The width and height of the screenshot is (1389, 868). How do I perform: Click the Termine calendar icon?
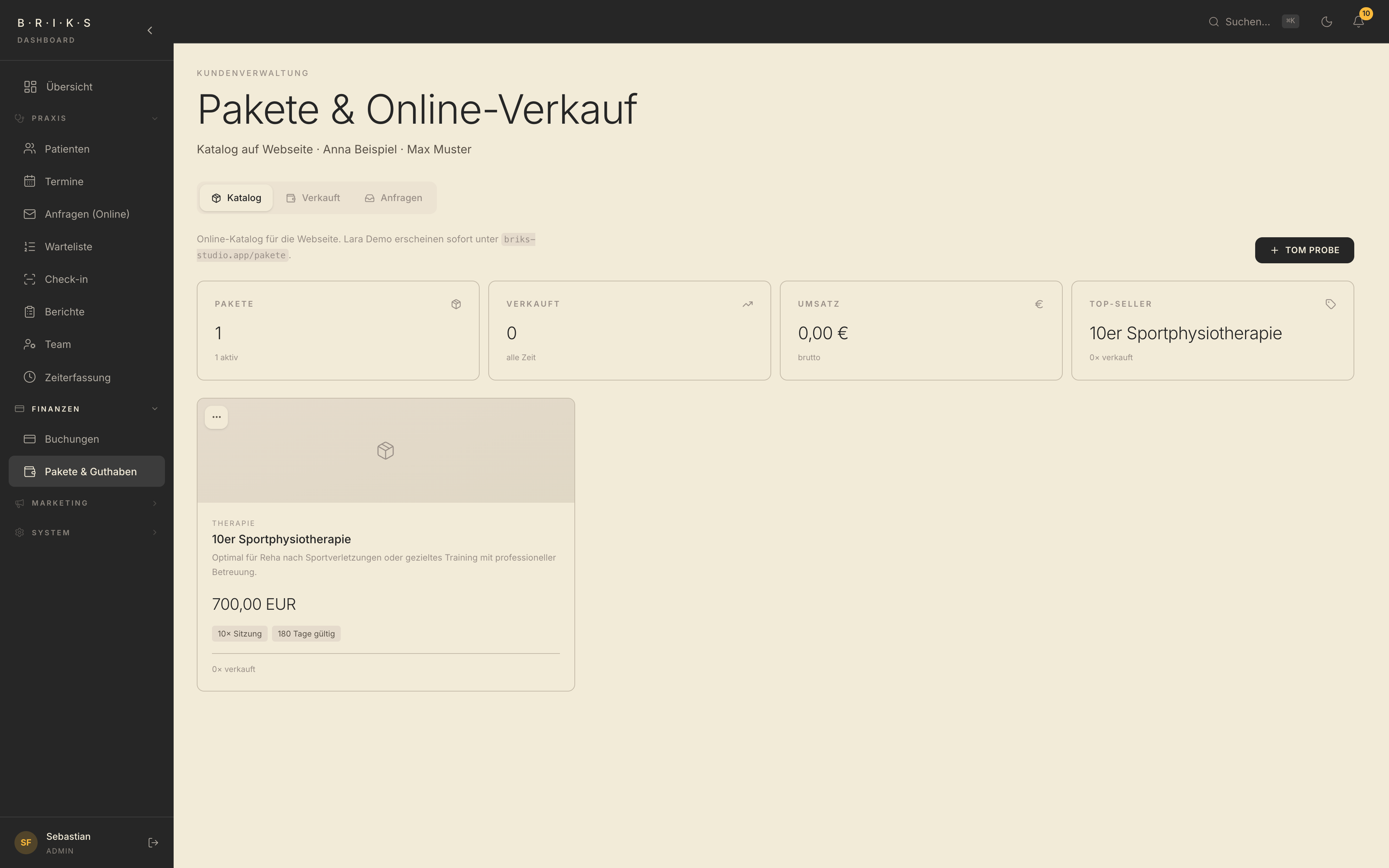[30, 182]
